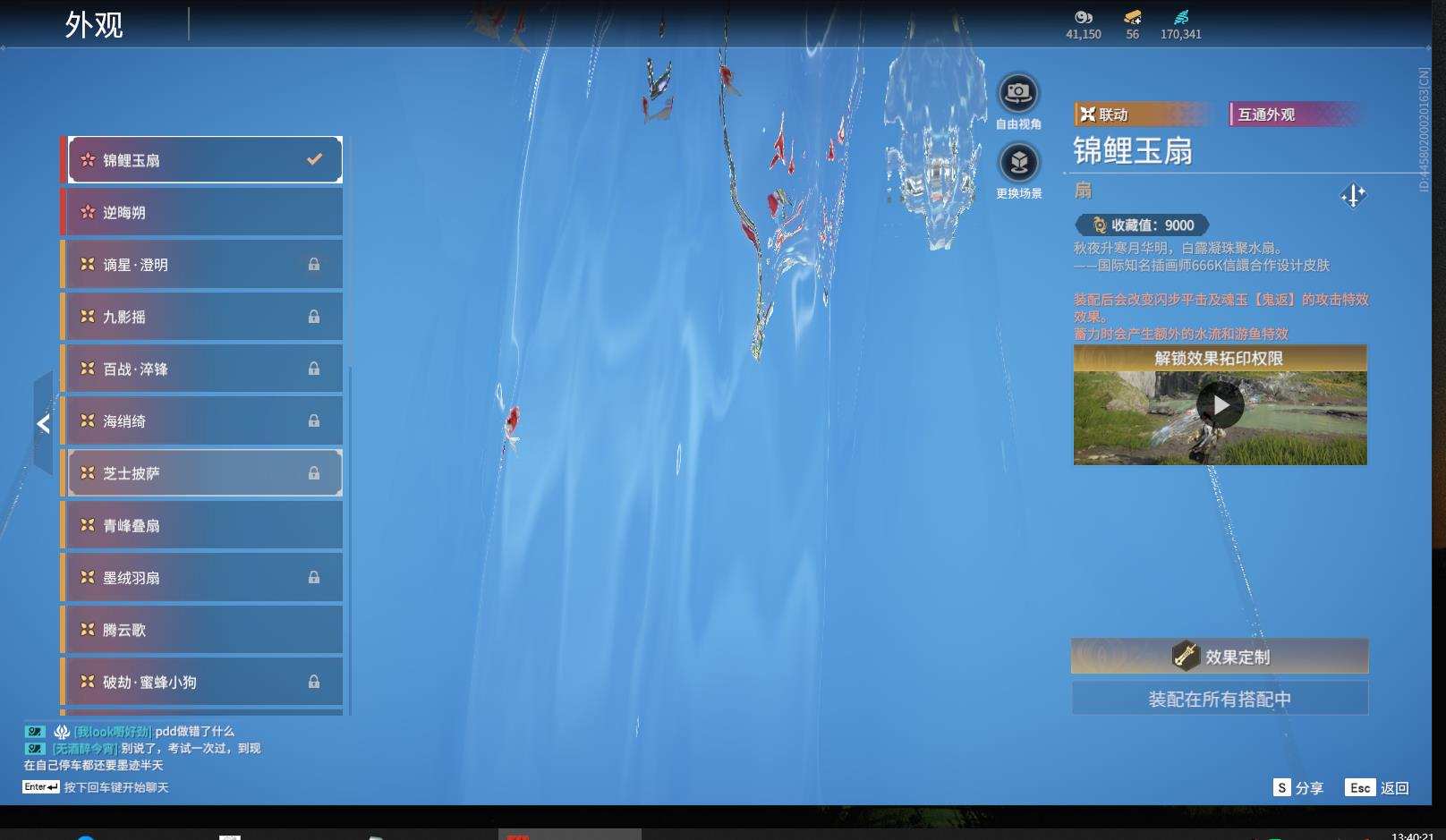Open the 更换场景 change scene icon
The width and height of the screenshot is (1446, 840).
pos(1018,163)
